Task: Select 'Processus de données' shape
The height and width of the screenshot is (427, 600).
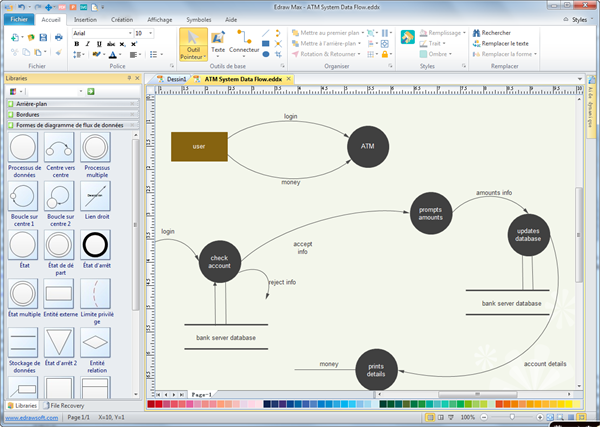Action: coord(24,148)
